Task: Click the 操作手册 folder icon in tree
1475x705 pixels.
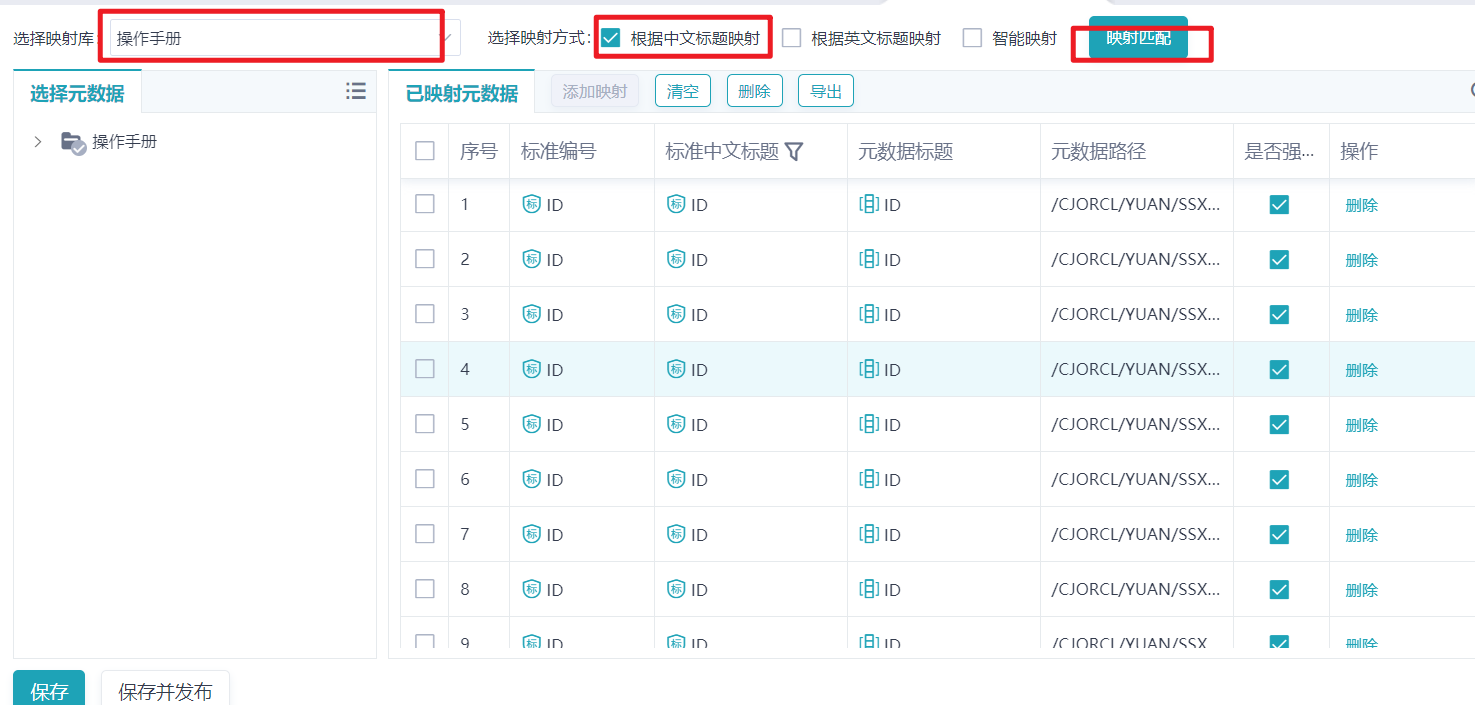Action: [73, 143]
